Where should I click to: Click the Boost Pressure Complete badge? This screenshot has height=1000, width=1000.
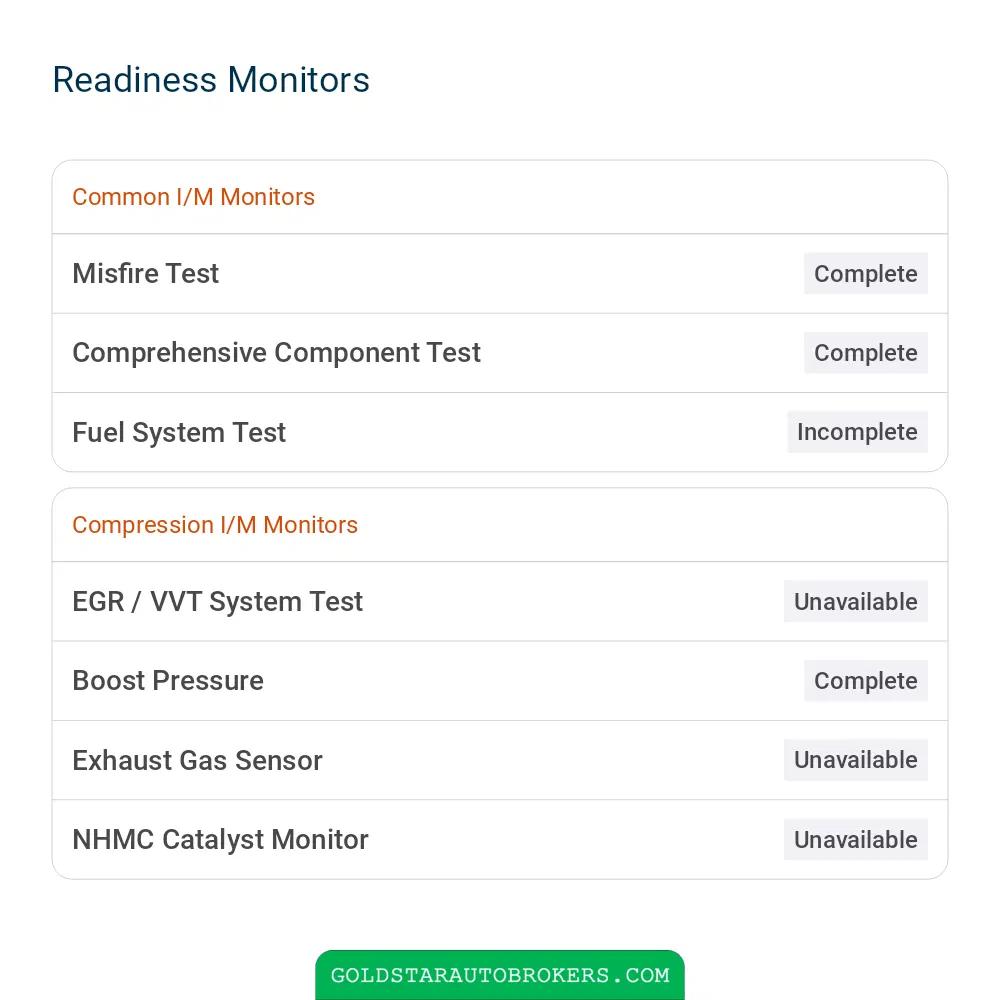(865, 680)
